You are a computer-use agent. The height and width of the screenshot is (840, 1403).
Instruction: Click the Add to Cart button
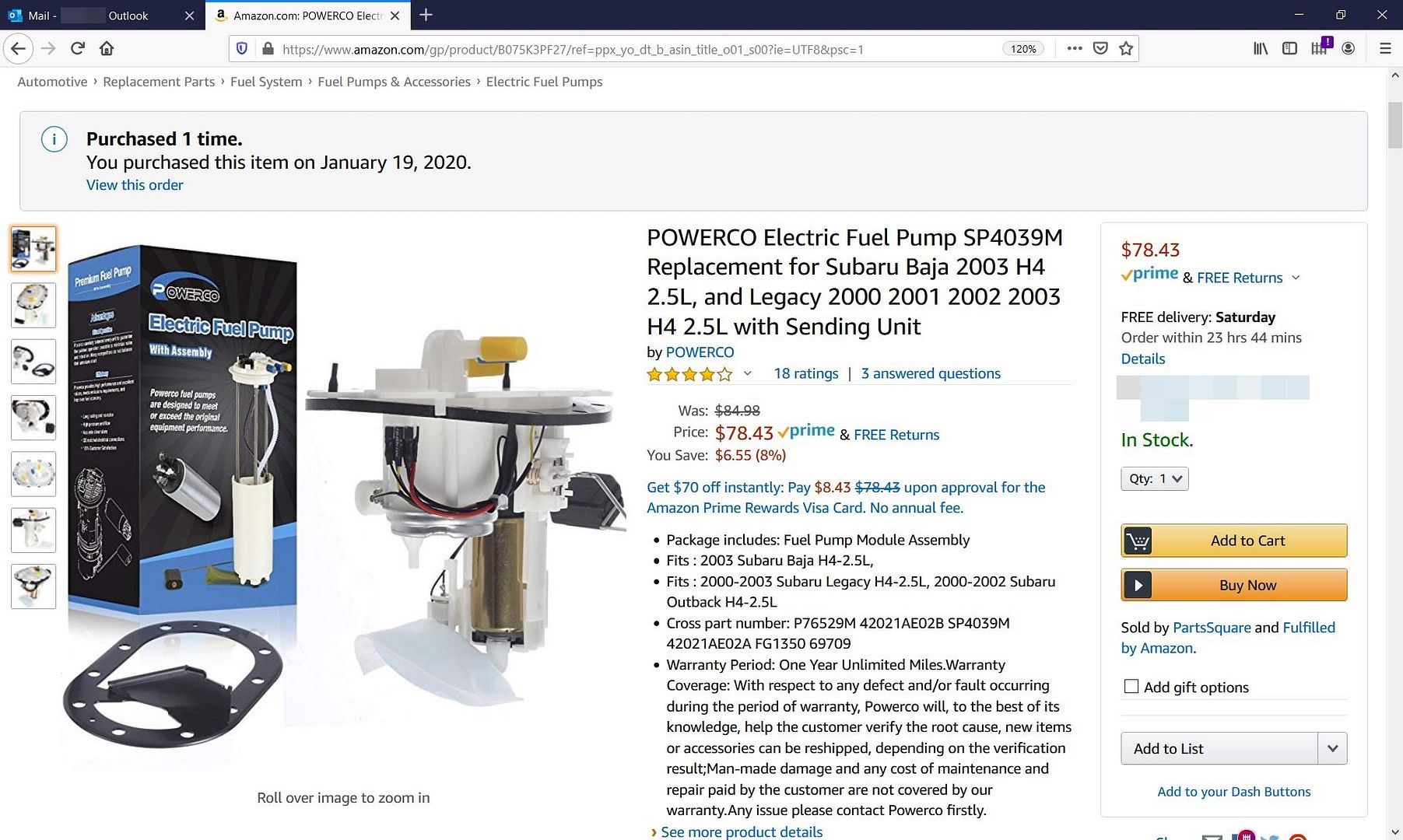coord(1233,541)
